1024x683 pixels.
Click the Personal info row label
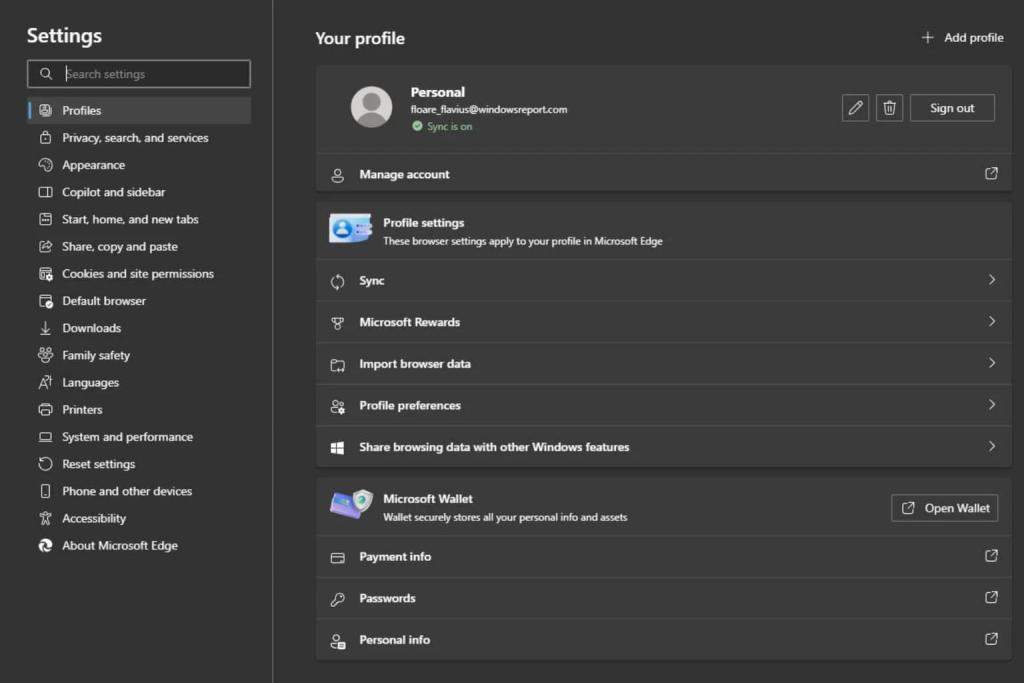coord(394,640)
